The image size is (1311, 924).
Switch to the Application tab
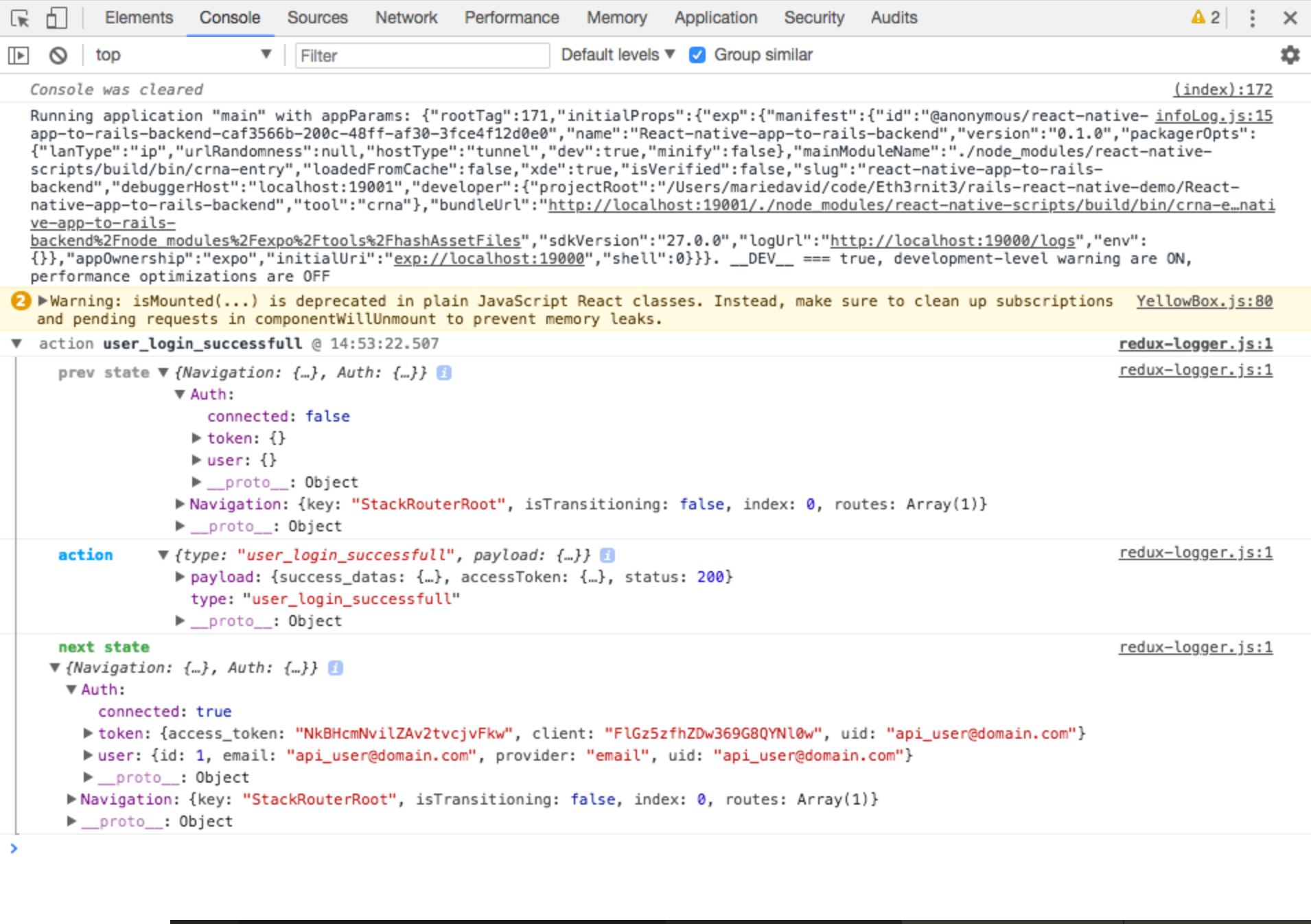(x=715, y=17)
